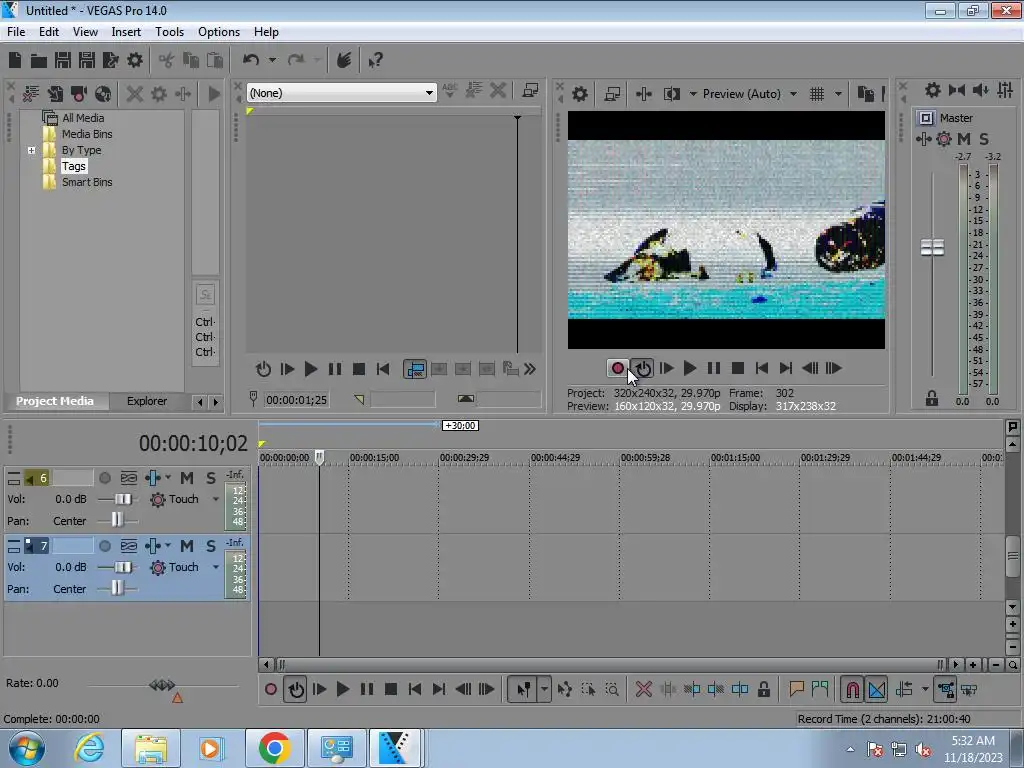Image resolution: width=1024 pixels, height=768 pixels.
Task: Click Play From Start in the timeline transport
Action: [319, 690]
